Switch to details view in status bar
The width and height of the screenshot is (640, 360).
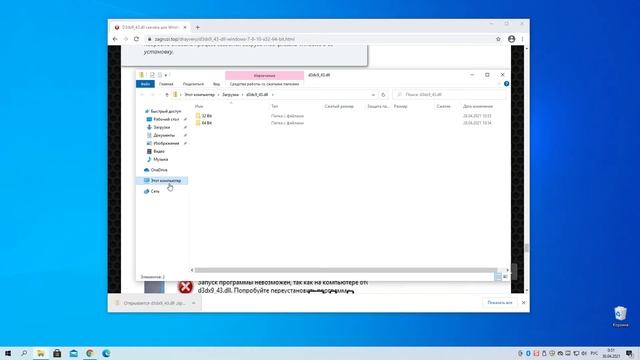point(498,277)
